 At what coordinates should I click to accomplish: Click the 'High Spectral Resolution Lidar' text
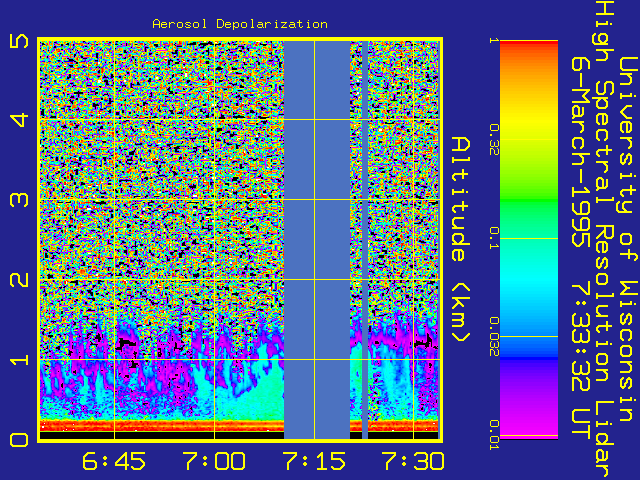point(604,241)
